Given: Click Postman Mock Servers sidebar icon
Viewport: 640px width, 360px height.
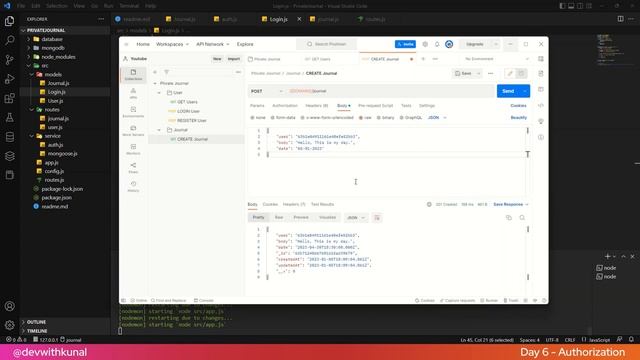Looking at the screenshot, I should tap(133, 131).
